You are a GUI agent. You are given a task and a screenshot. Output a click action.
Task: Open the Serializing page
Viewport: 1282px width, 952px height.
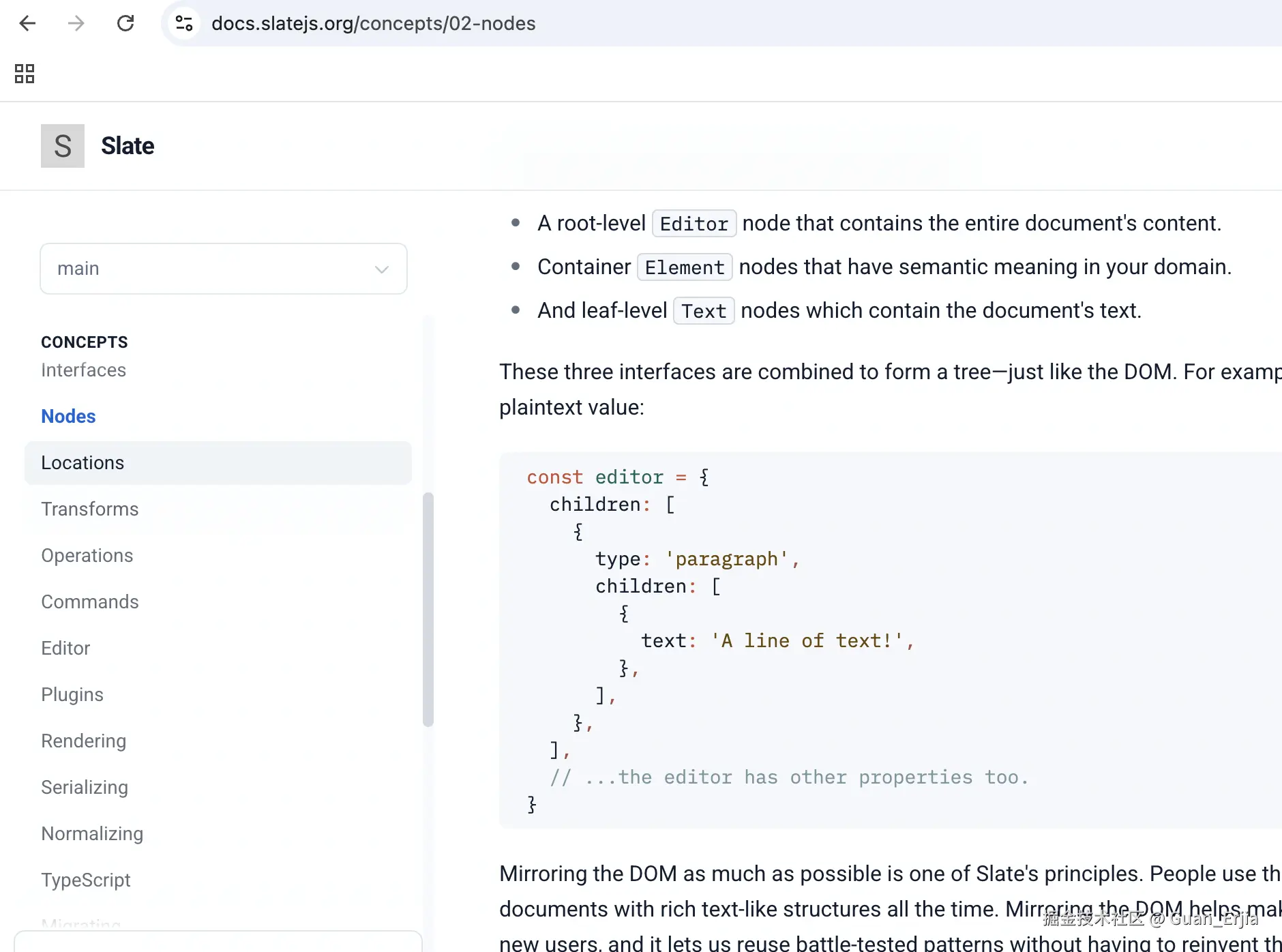(85, 787)
